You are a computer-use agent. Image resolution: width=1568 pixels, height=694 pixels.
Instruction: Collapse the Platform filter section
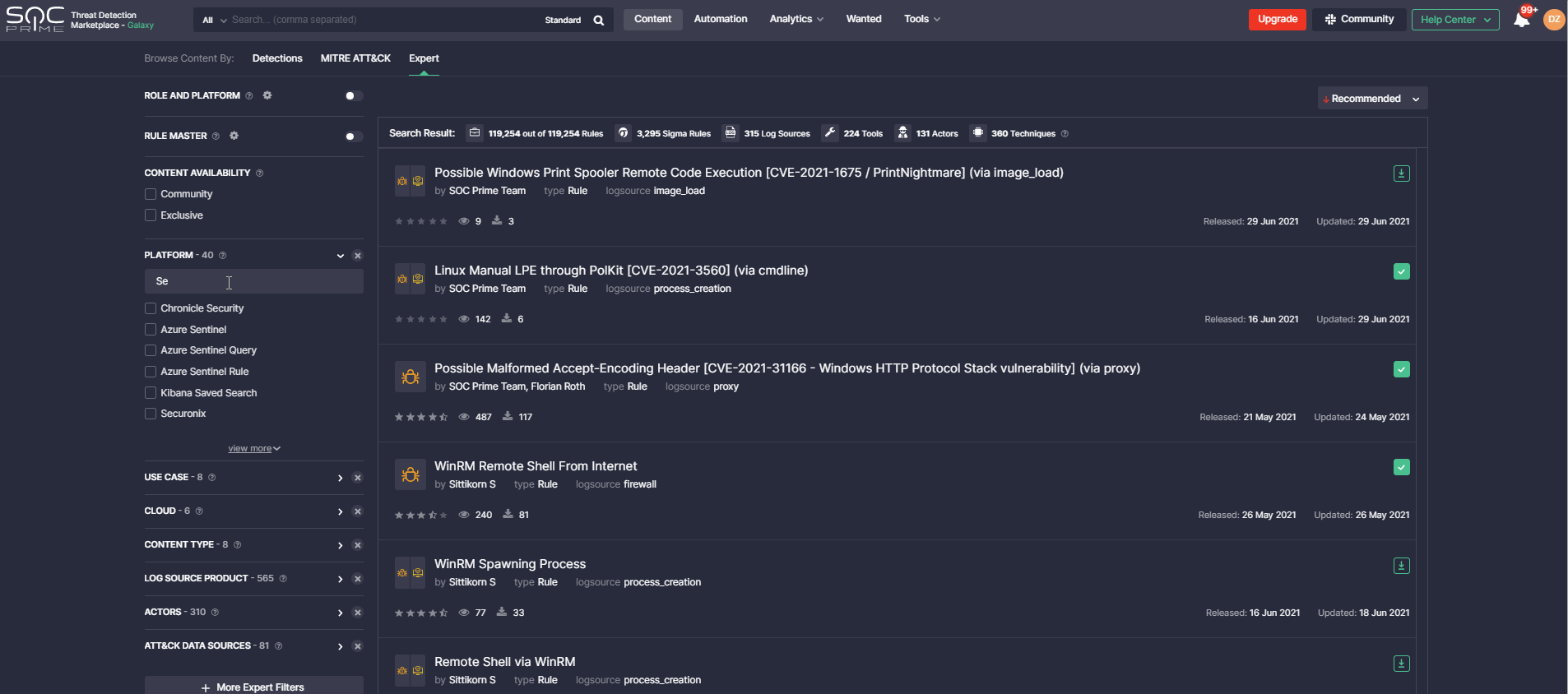[x=340, y=256]
